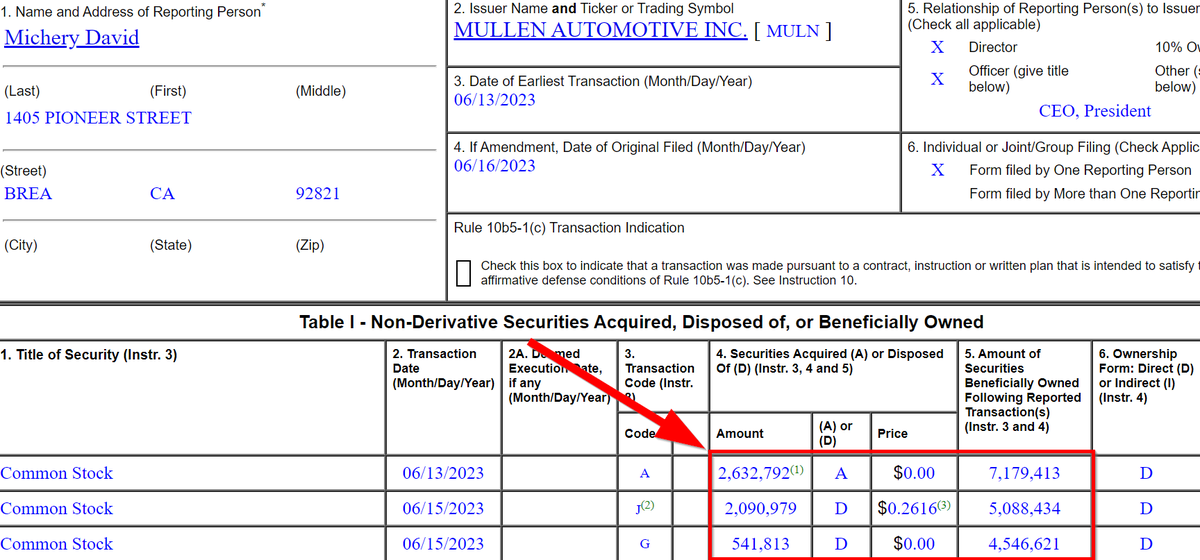The image size is (1200, 560).
Task: Click the D disposed marker in 2,090,979 row
Action: (x=841, y=509)
